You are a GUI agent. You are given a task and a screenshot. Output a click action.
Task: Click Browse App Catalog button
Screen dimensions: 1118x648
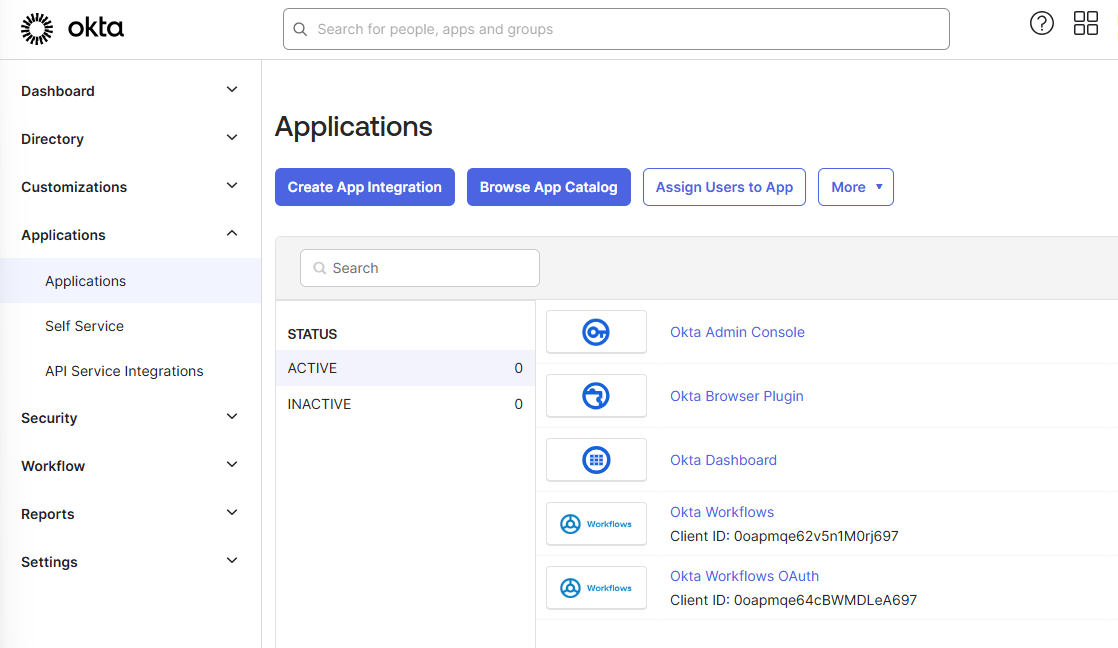tap(549, 187)
